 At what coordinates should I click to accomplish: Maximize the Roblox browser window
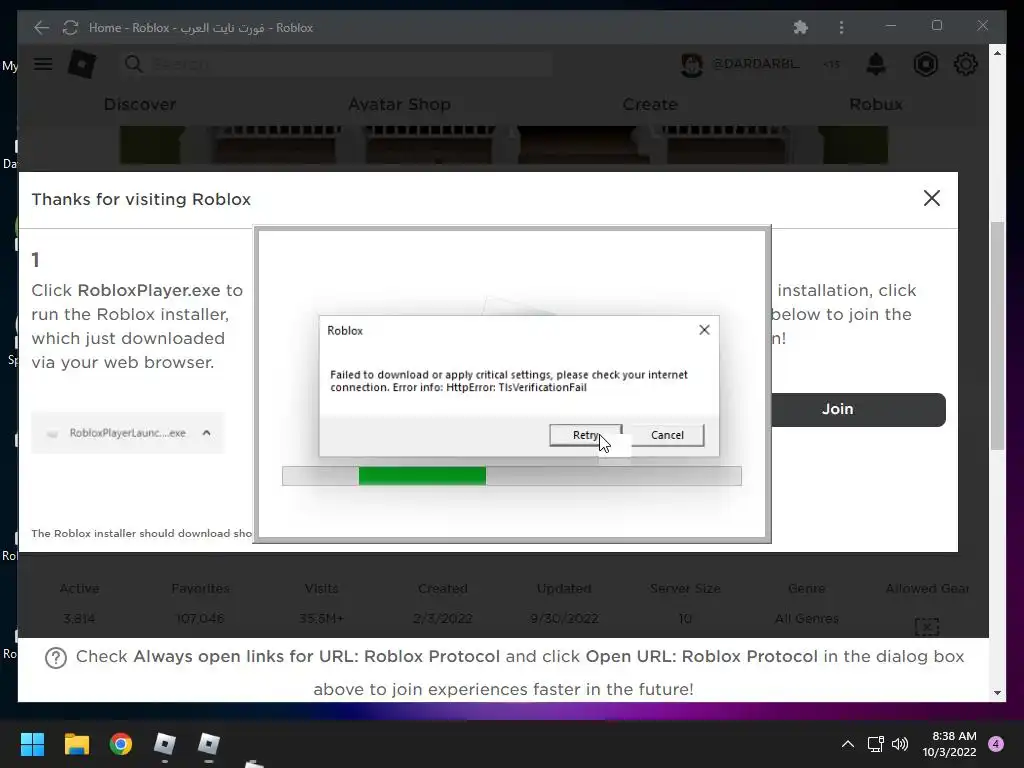pos(937,26)
